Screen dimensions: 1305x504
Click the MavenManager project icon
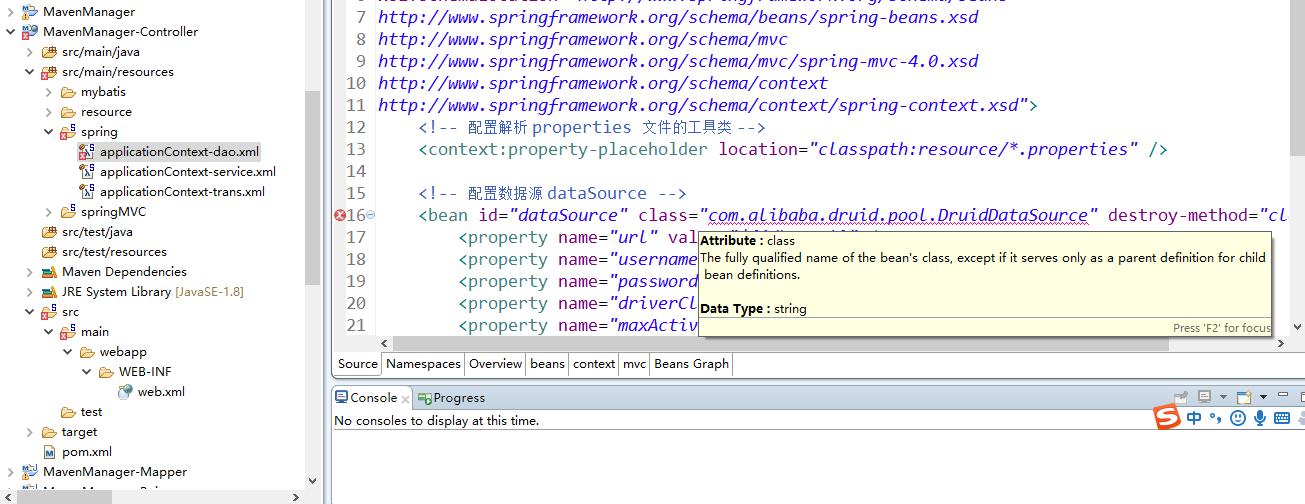click(x=30, y=12)
